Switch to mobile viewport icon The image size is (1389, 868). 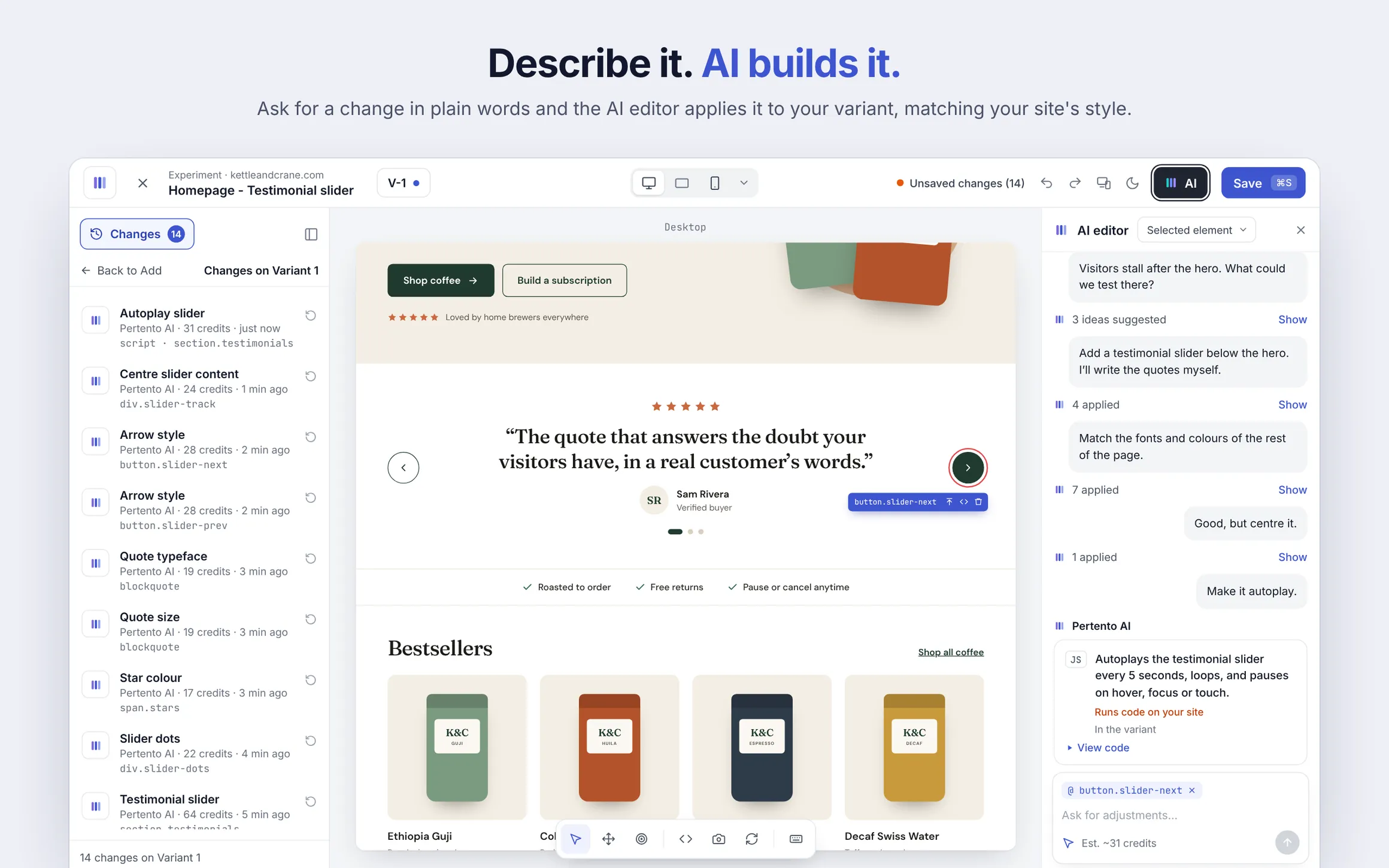click(714, 183)
